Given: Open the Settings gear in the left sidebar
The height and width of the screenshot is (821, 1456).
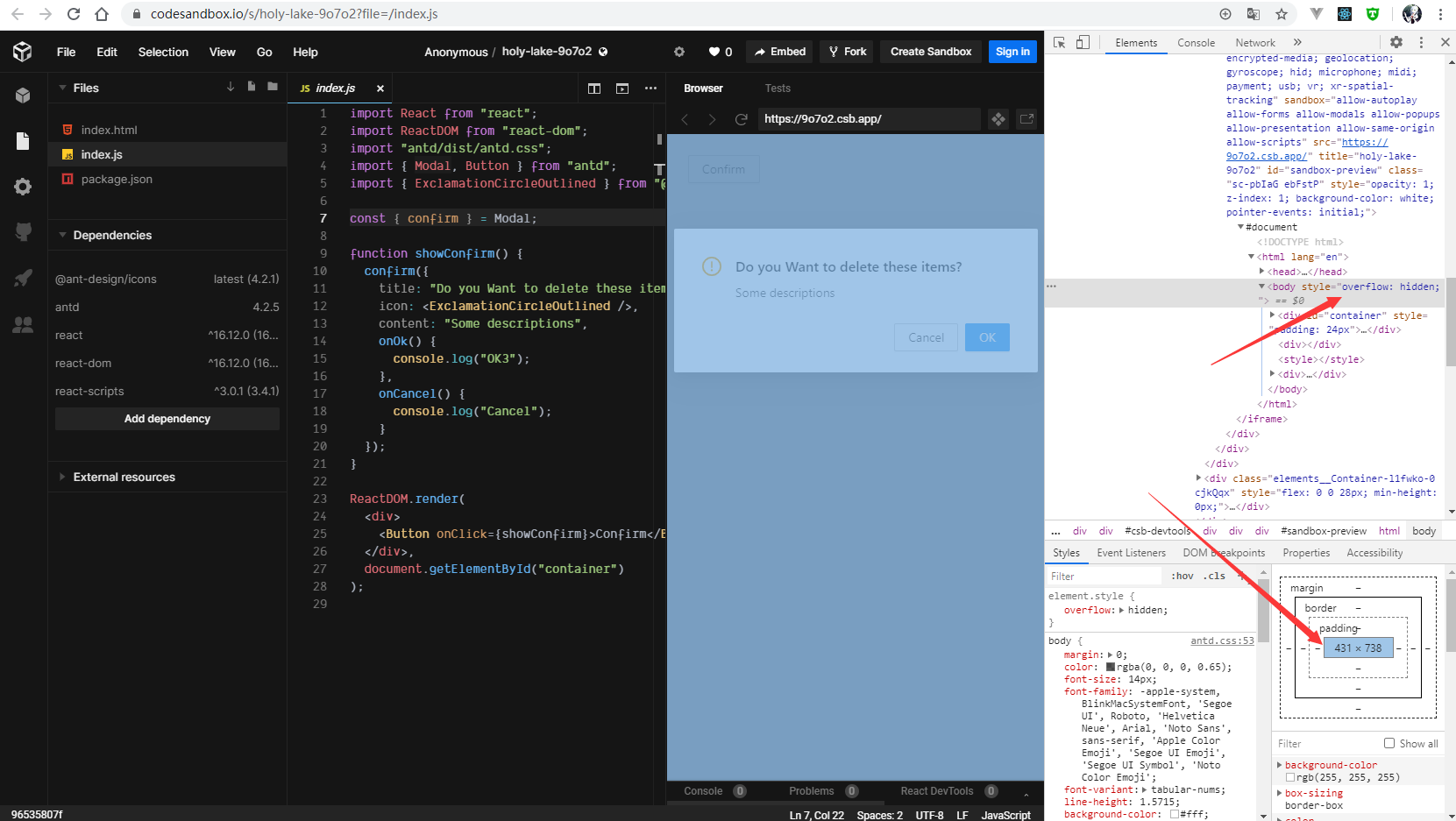Looking at the screenshot, I should point(23,187).
